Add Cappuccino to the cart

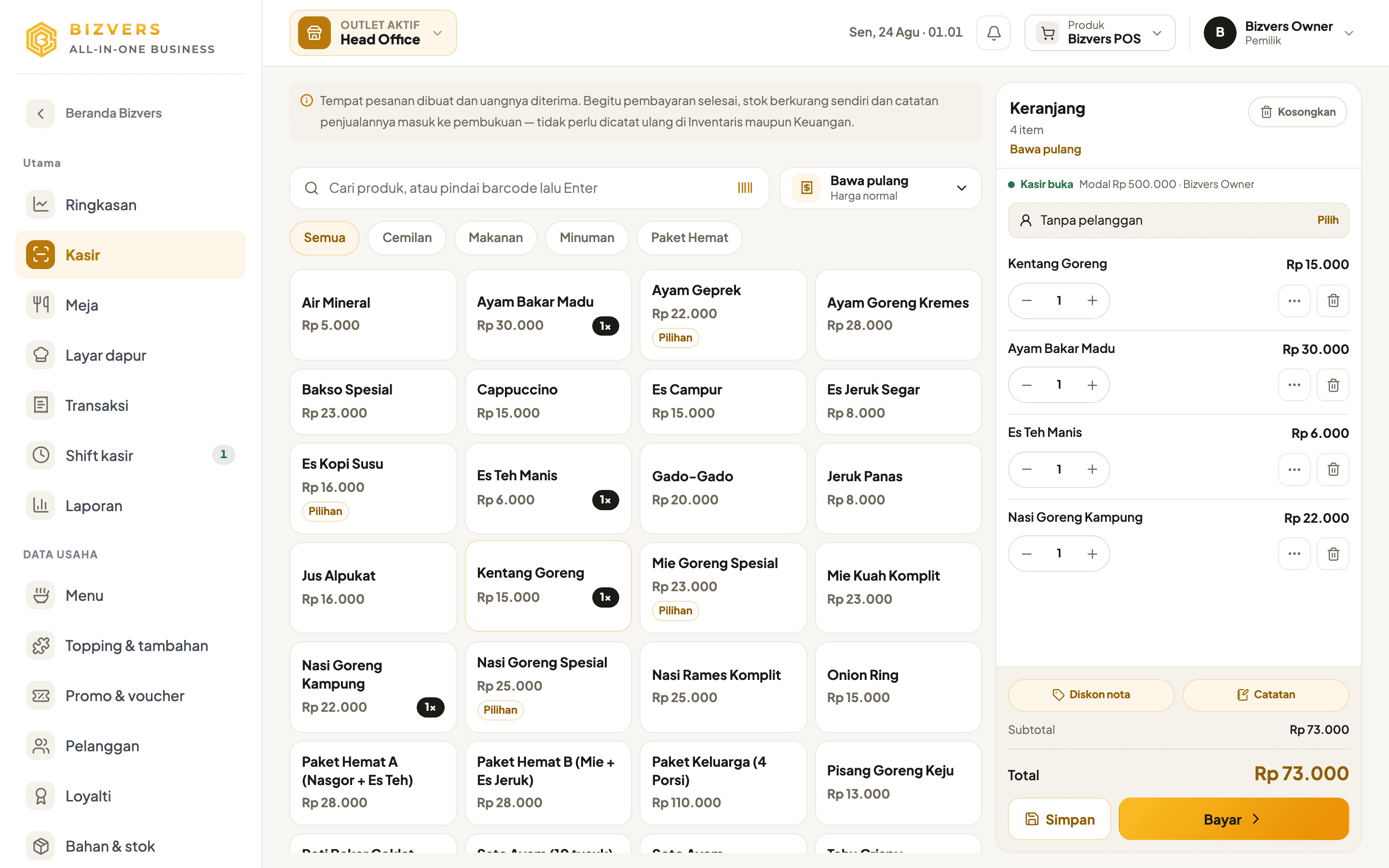click(548, 401)
